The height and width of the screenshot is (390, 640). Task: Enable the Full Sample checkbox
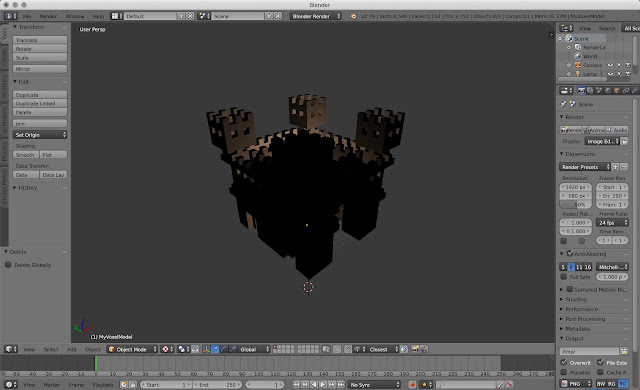tap(564, 277)
